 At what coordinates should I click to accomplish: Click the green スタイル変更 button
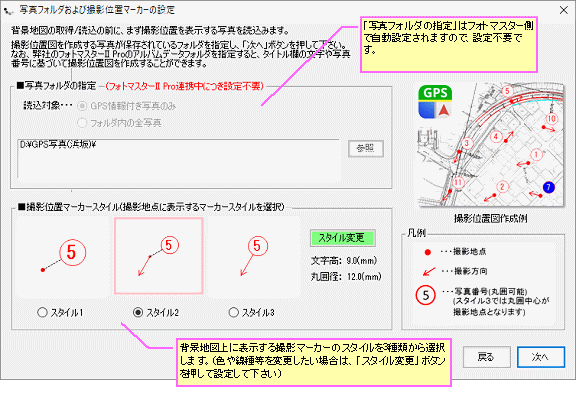pos(343,238)
